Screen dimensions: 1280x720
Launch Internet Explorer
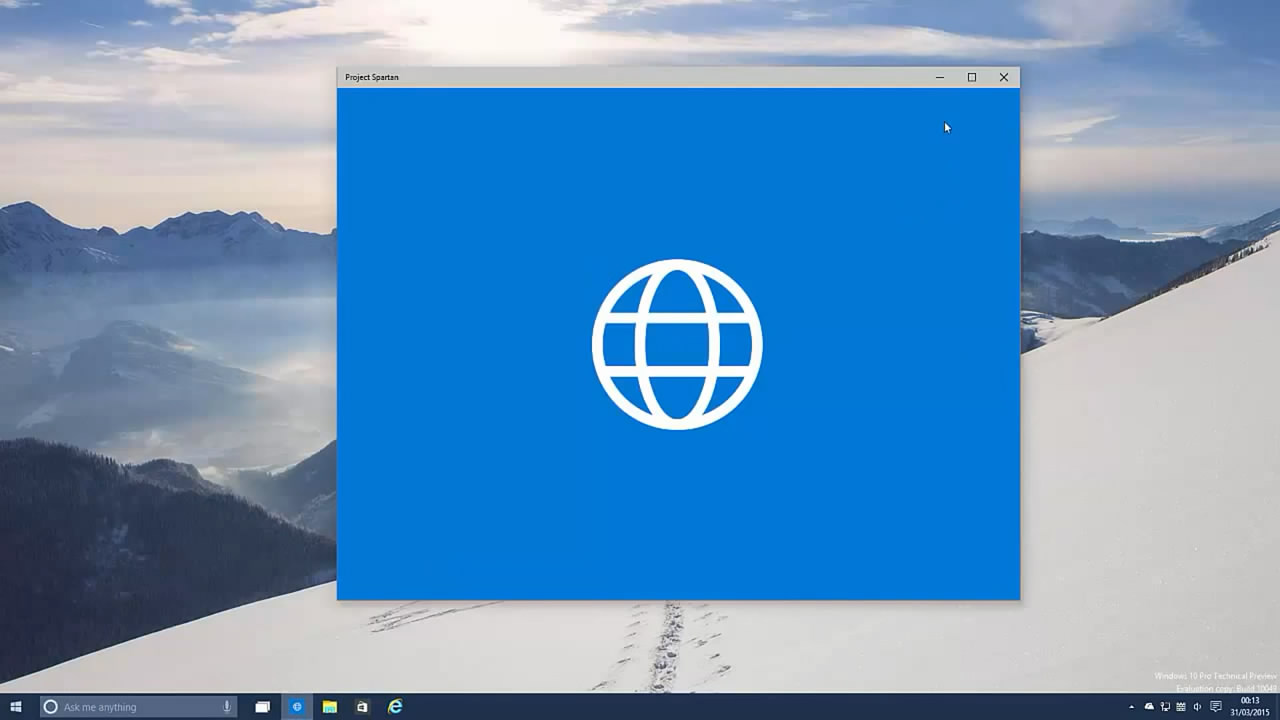tap(396, 707)
